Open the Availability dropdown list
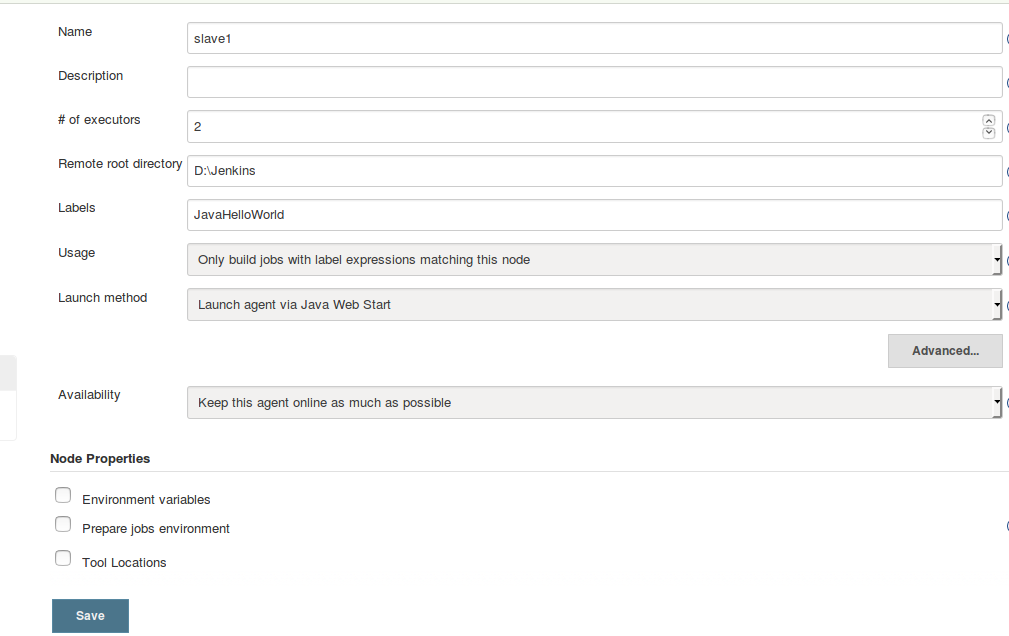This screenshot has width=1009, height=636. [x=594, y=402]
